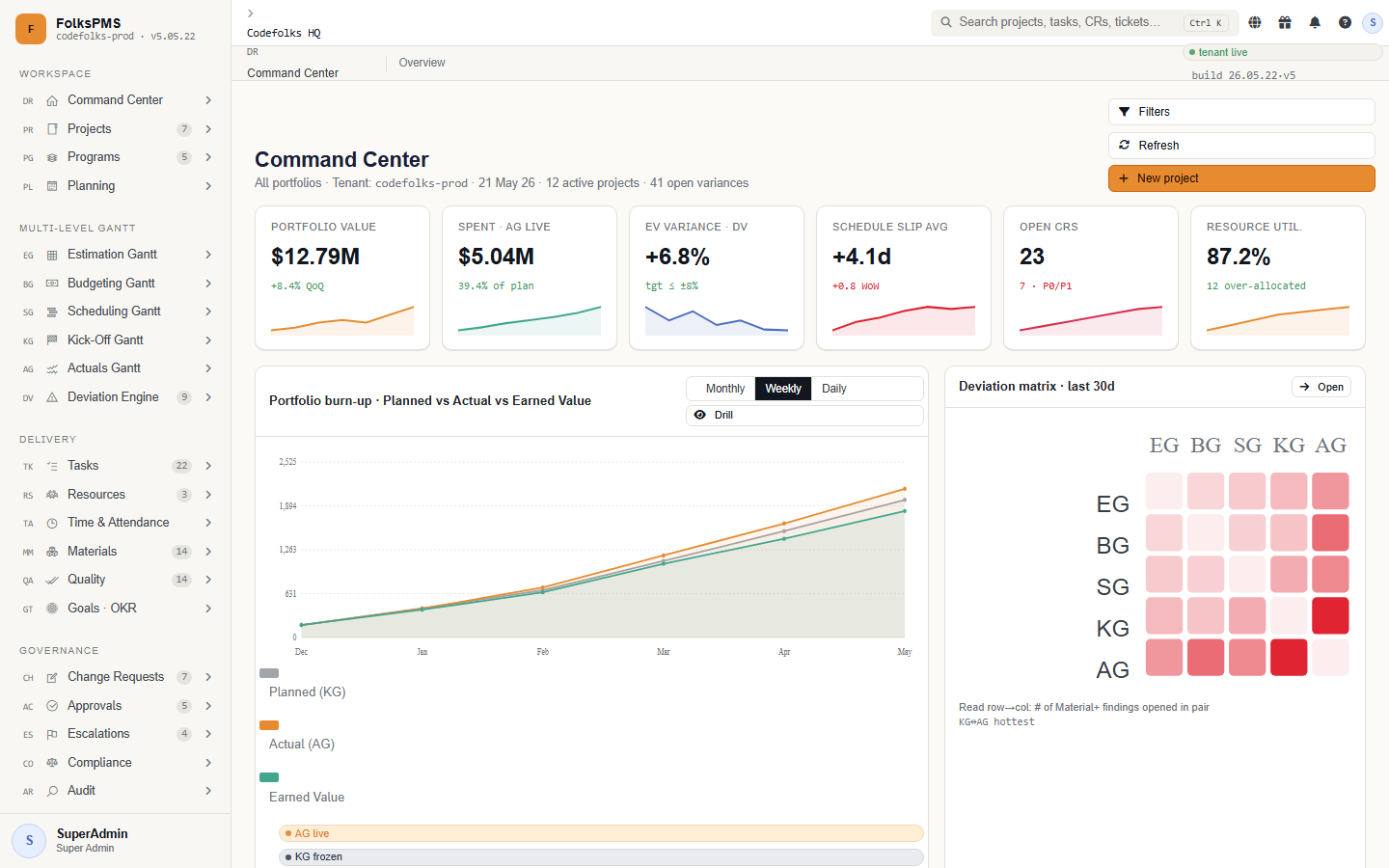Click the Refresh button
The width and height of the screenshot is (1389, 868).
click(1241, 146)
